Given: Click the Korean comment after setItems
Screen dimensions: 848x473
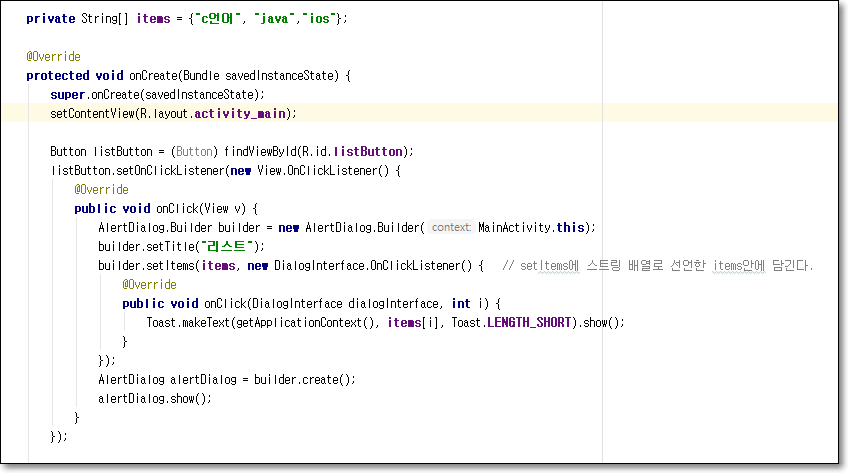Looking at the screenshot, I should (x=658, y=265).
